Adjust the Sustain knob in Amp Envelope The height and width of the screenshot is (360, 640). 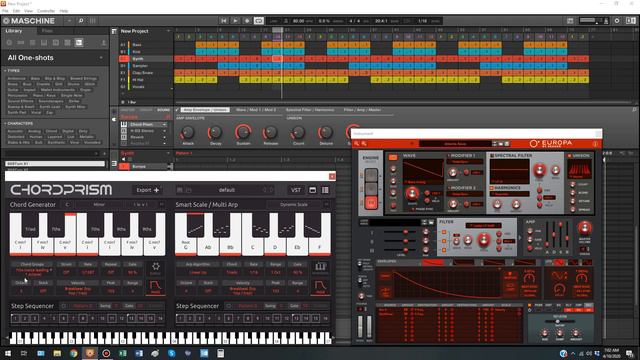[243, 132]
